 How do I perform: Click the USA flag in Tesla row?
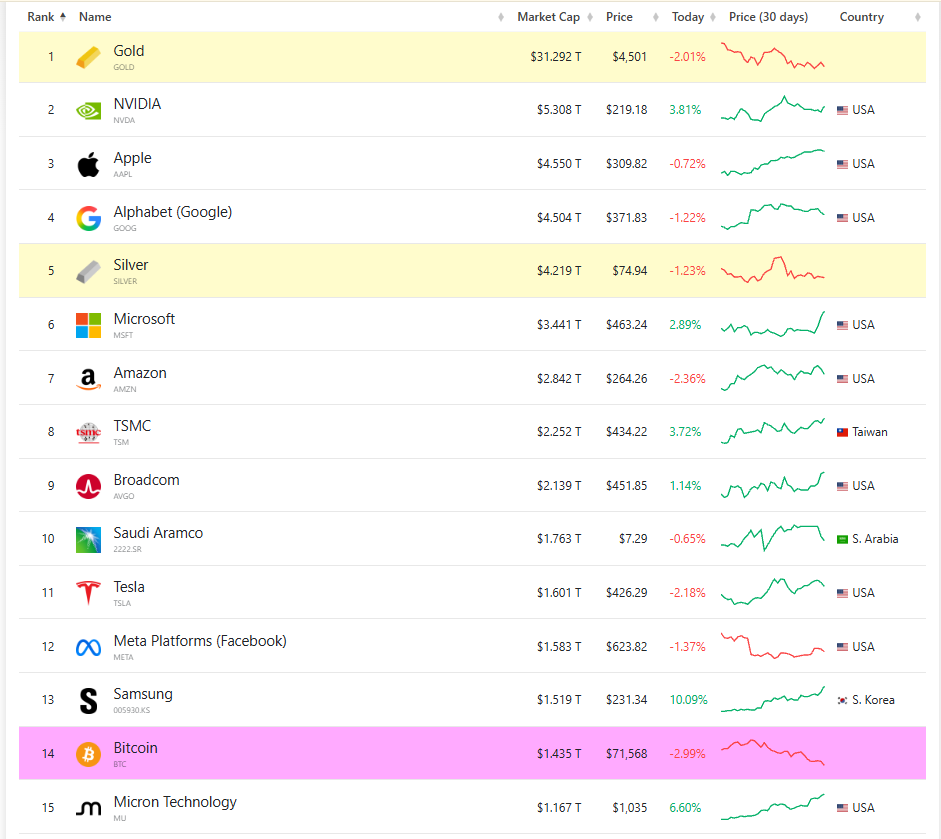(843, 593)
